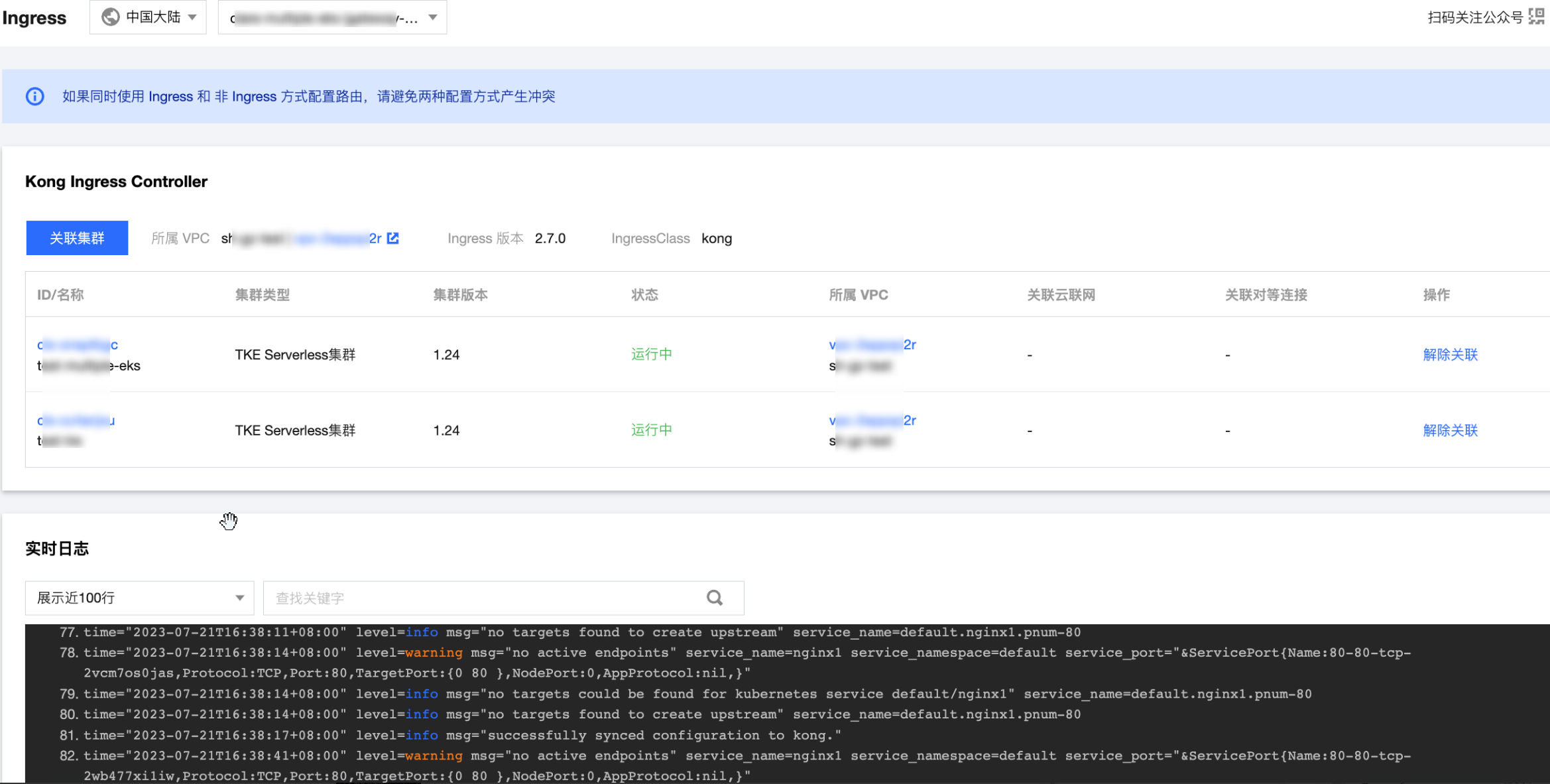
Task: Open the blurred instance selector dropdown
Action: click(x=332, y=17)
